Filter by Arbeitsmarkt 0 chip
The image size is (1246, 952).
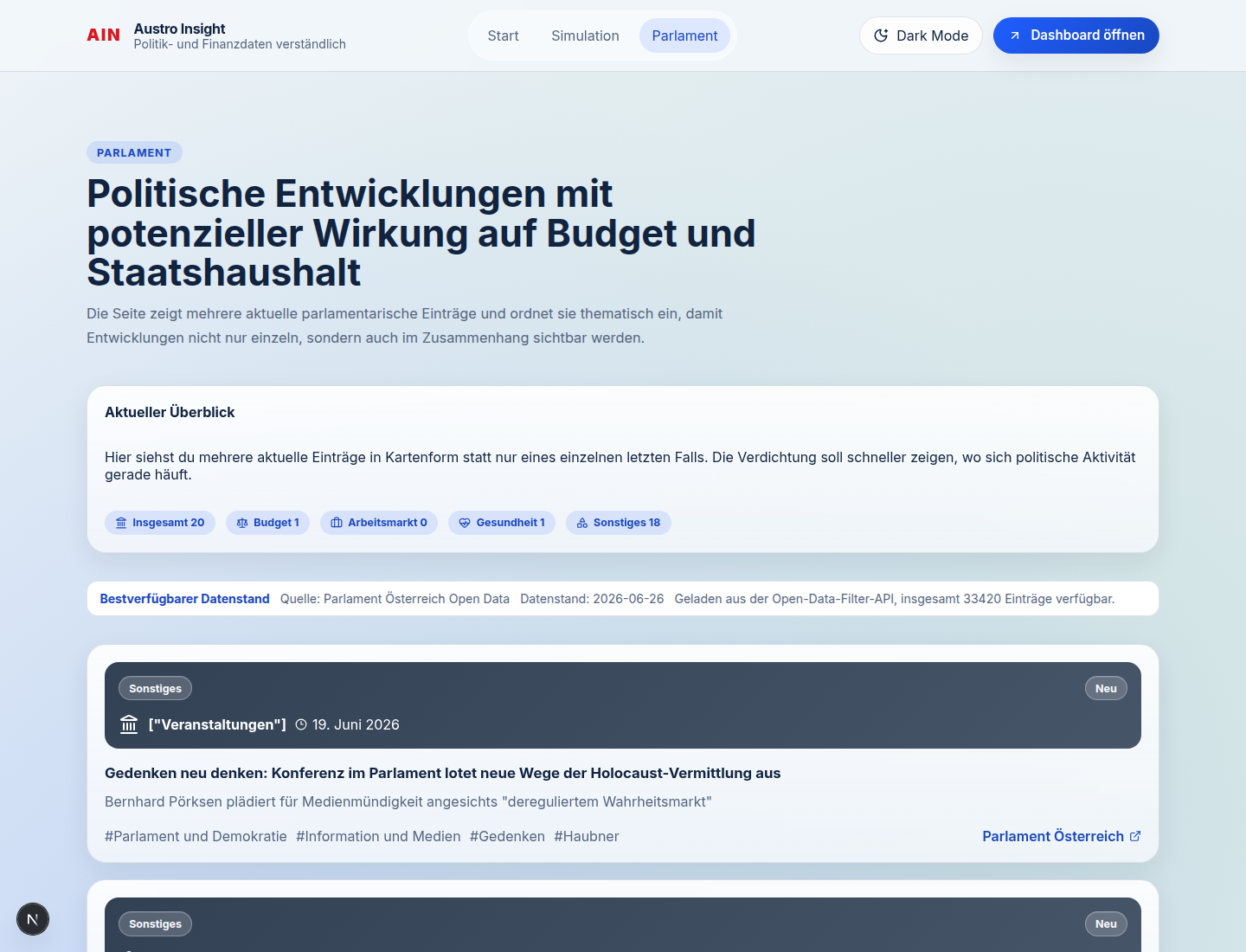(379, 523)
